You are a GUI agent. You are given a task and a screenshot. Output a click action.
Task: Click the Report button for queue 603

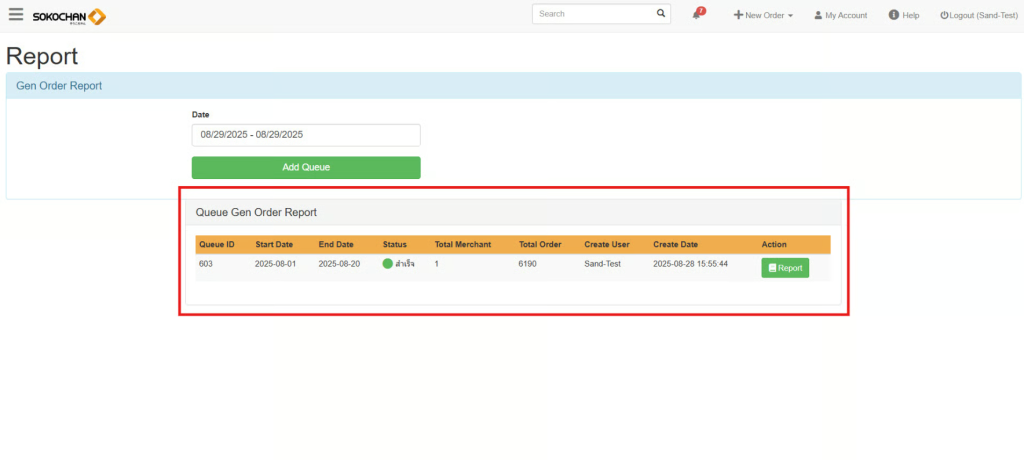click(x=785, y=268)
